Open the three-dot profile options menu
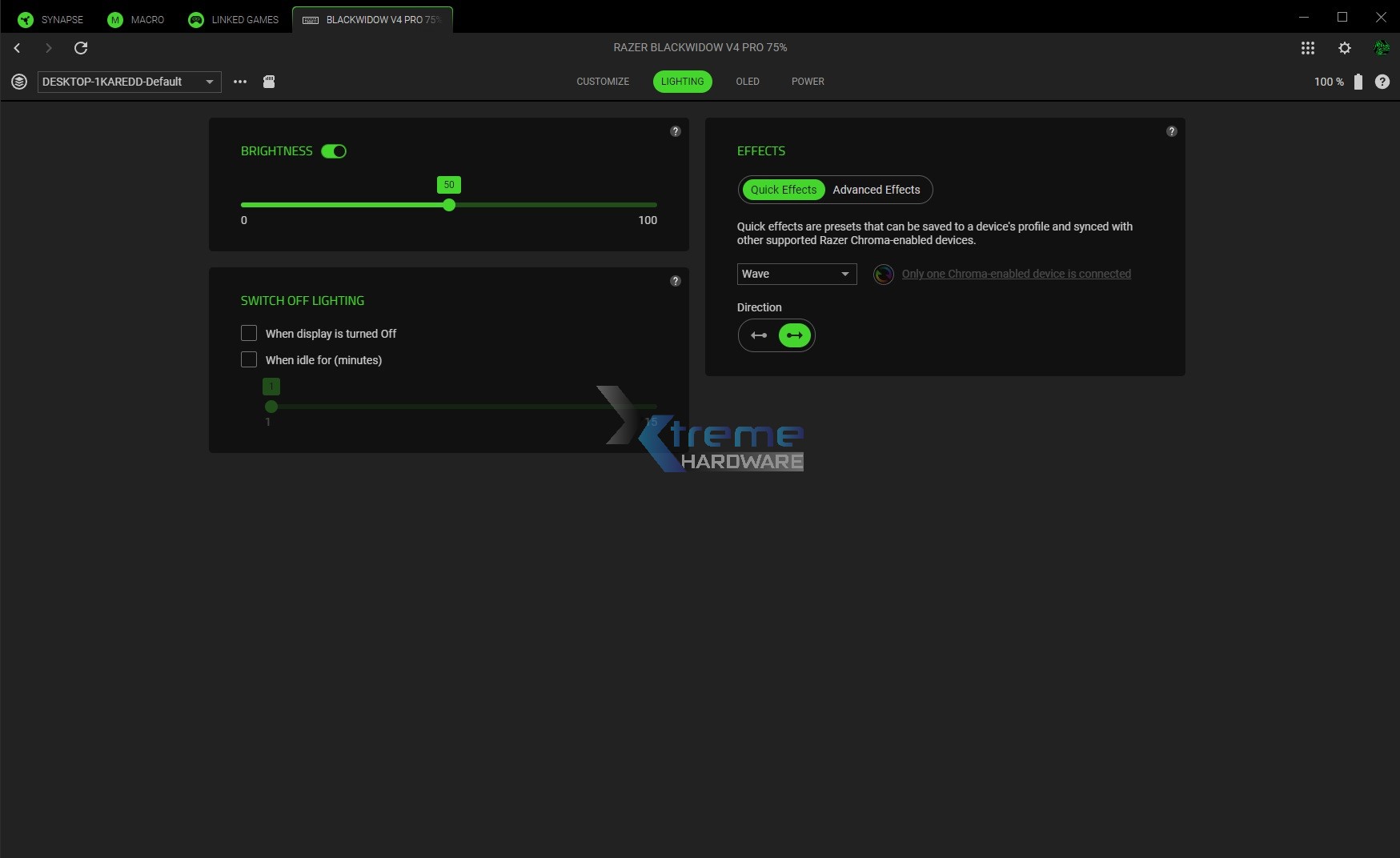This screenshot has width=1400, height=858. point(239,82)
